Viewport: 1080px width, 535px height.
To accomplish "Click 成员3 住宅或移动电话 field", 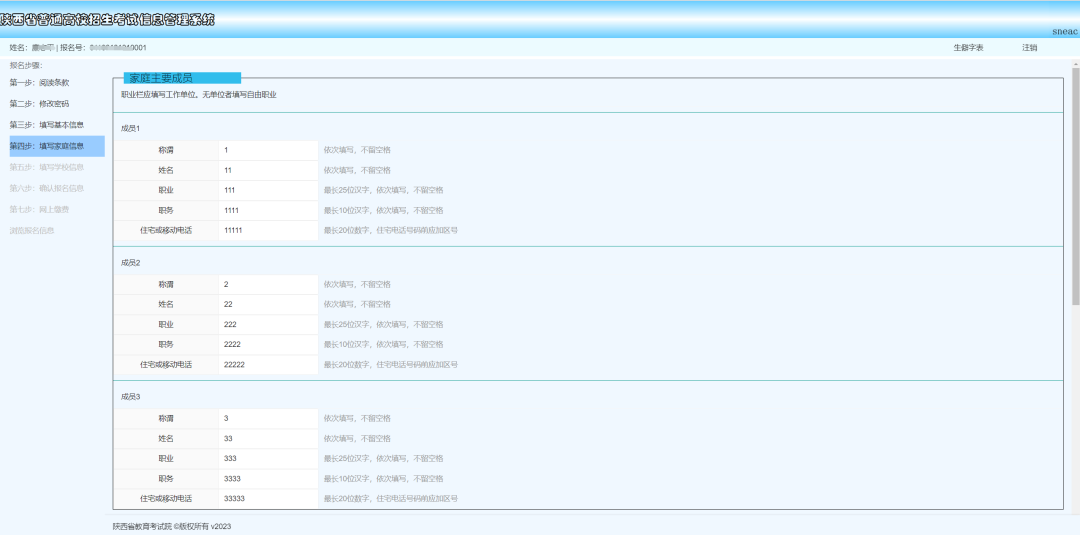I will 268,499.
